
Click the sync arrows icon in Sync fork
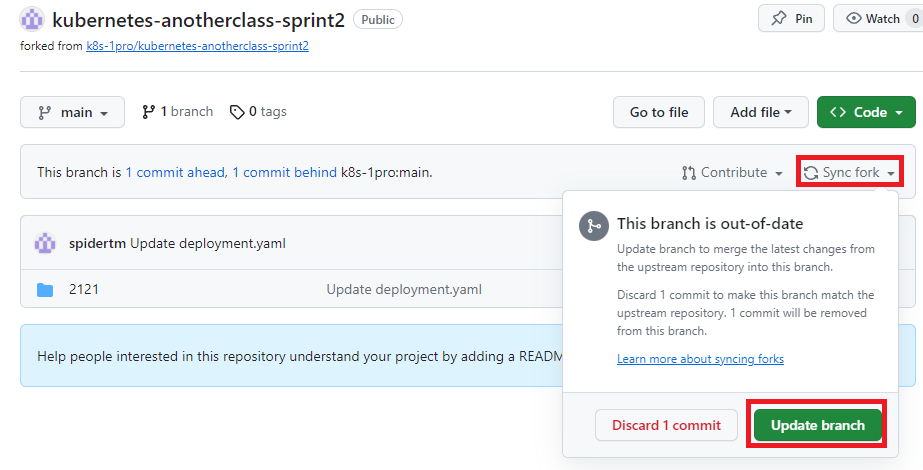click(811, 173)
